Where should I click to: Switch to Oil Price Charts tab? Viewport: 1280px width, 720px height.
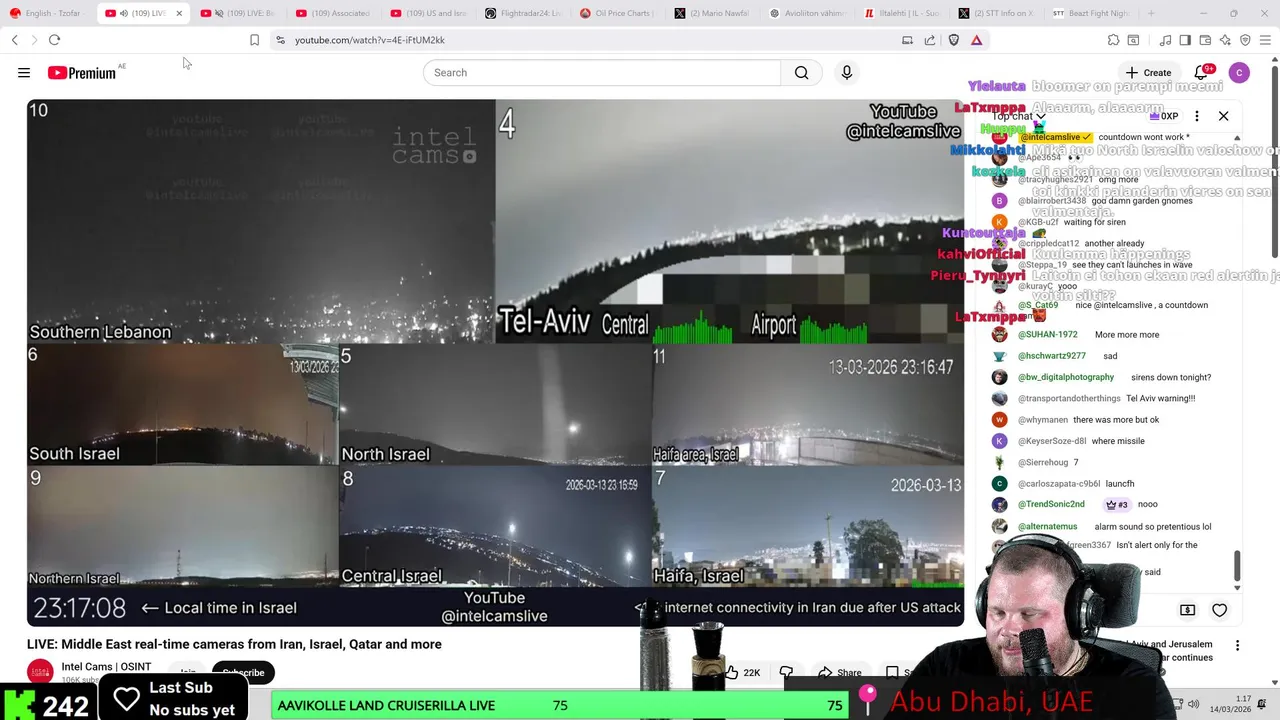[x=618, y=13]
